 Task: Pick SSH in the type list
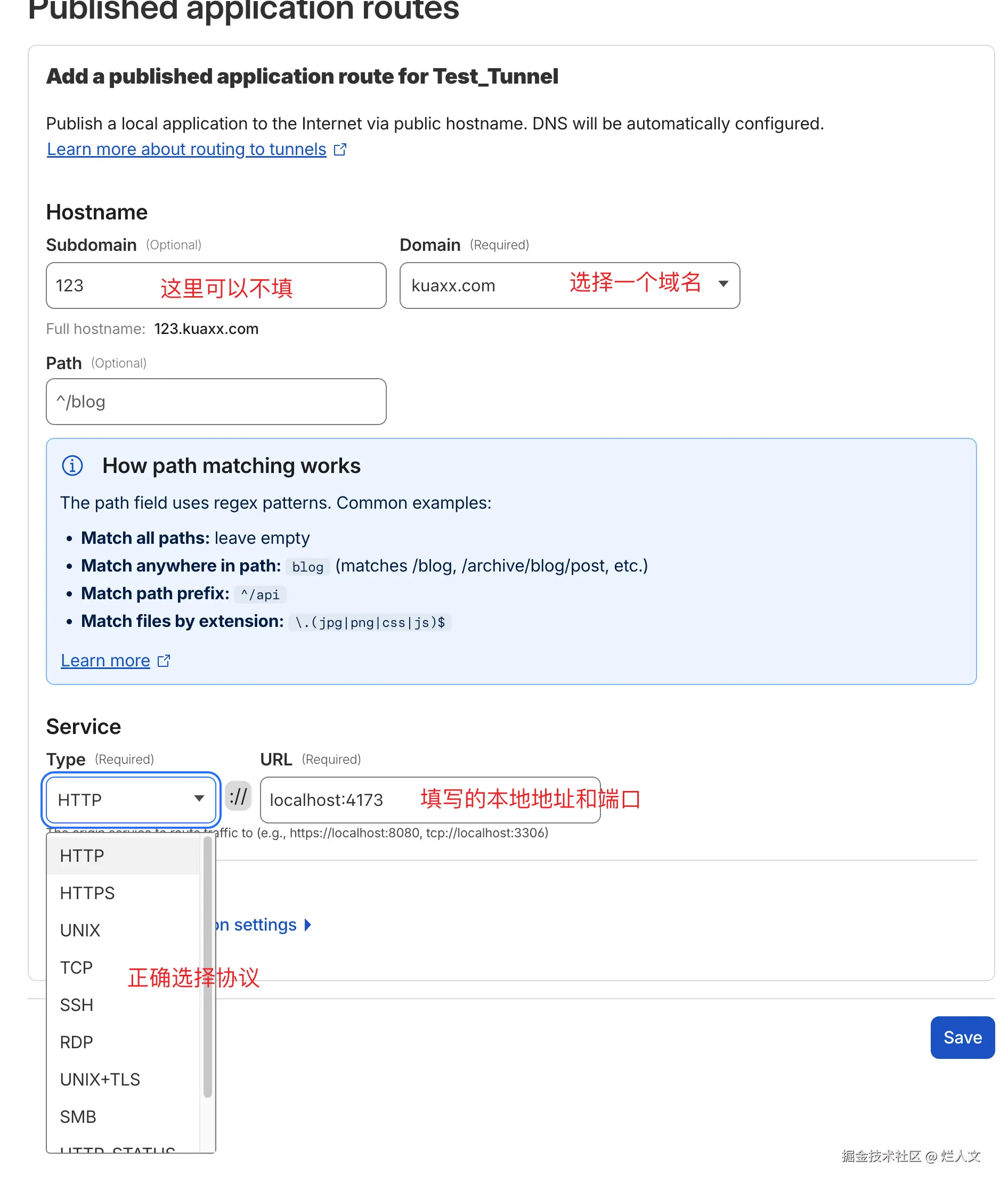pyautogui.click(x=77, y=1005)
